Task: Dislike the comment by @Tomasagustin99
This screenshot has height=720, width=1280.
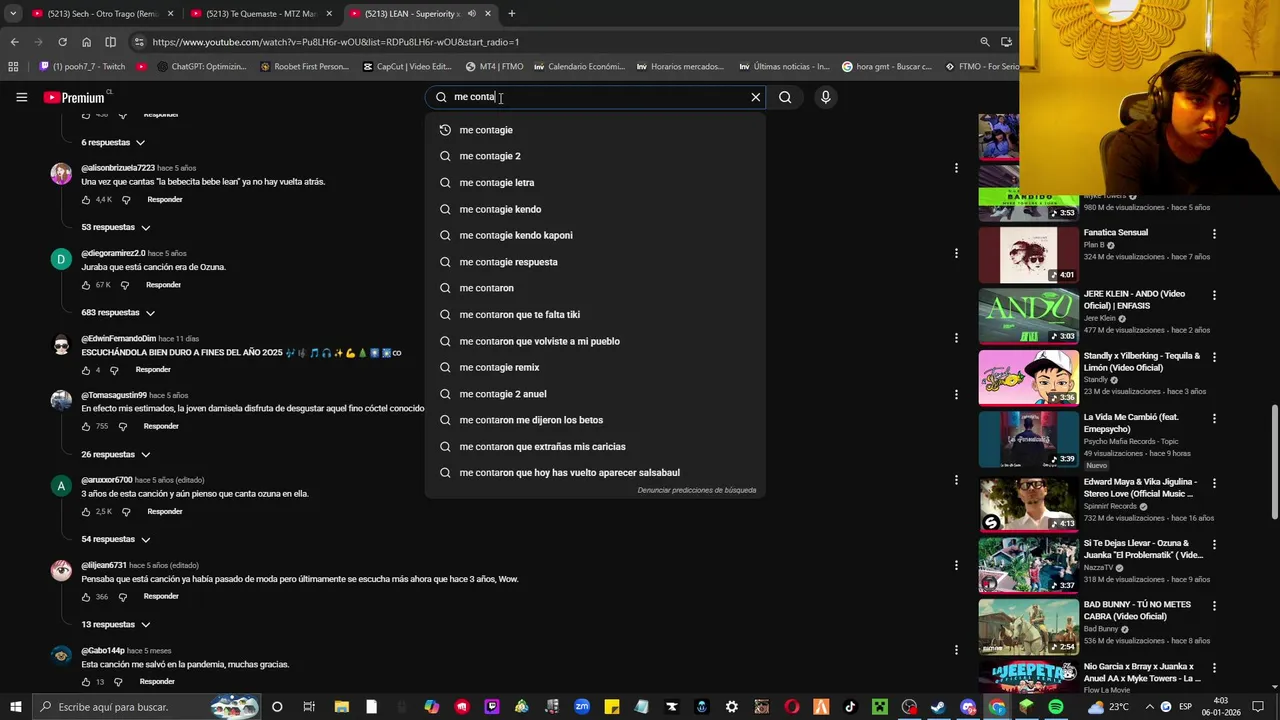Action: coord(123,427)
